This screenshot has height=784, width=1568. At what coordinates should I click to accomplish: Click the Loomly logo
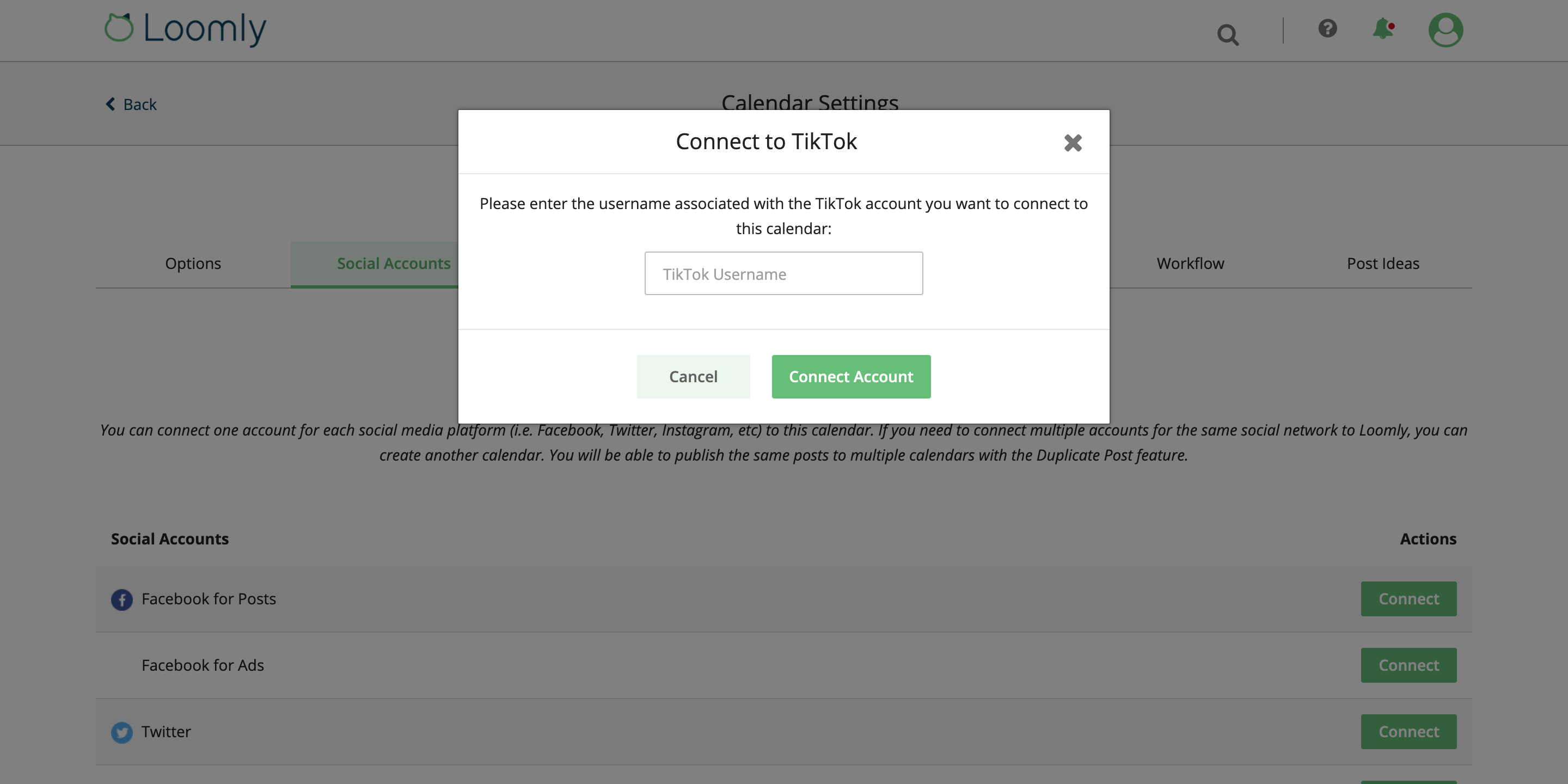(183, 29)
